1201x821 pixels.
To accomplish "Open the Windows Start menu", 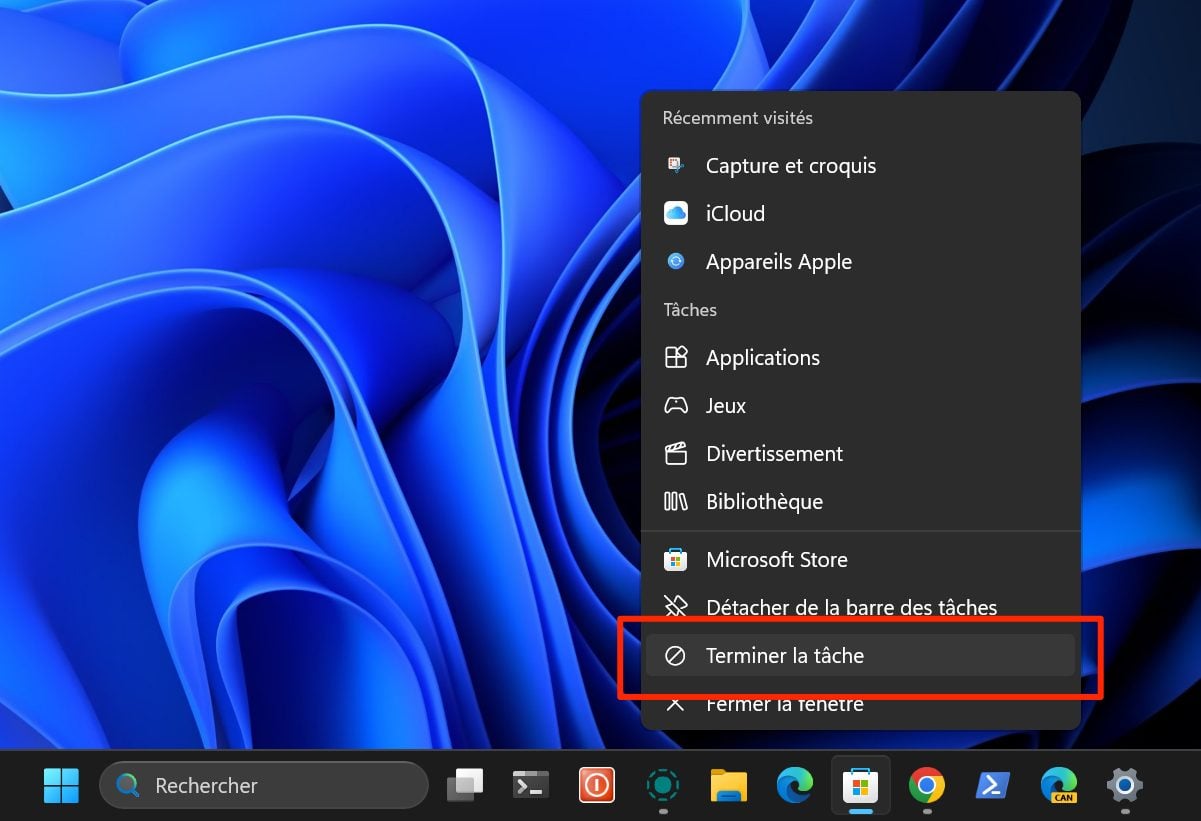I will click(61, 786).
